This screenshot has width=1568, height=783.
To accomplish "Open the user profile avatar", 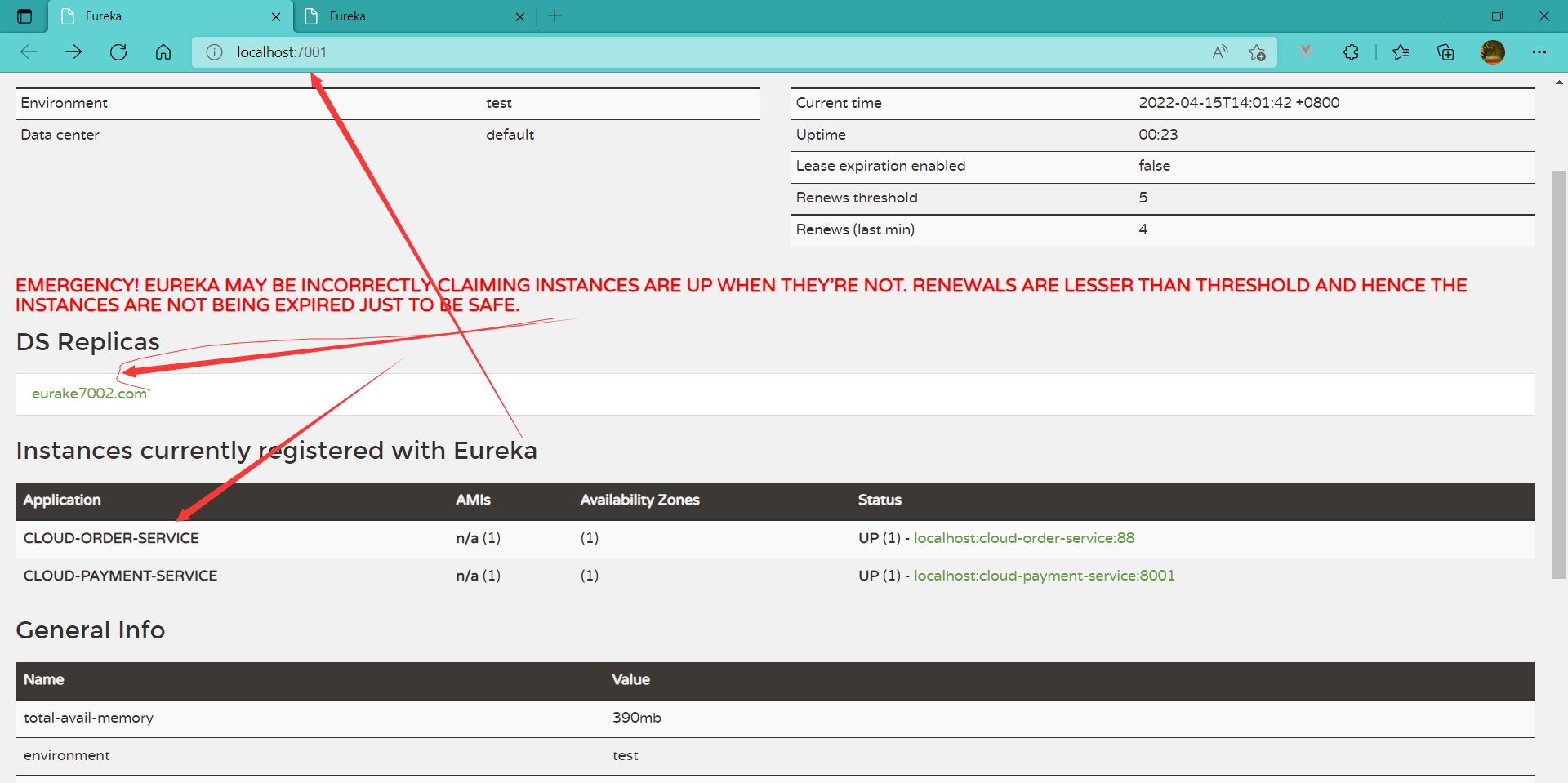I will [1493, 52].
